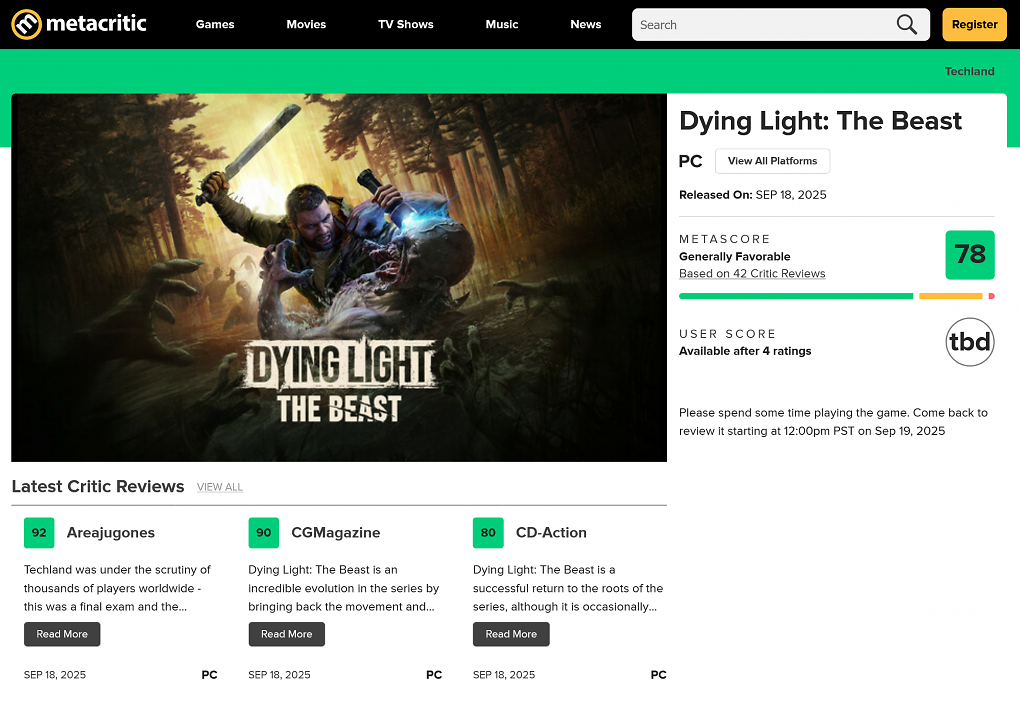Click the red negative reviews bar segment

991,296
